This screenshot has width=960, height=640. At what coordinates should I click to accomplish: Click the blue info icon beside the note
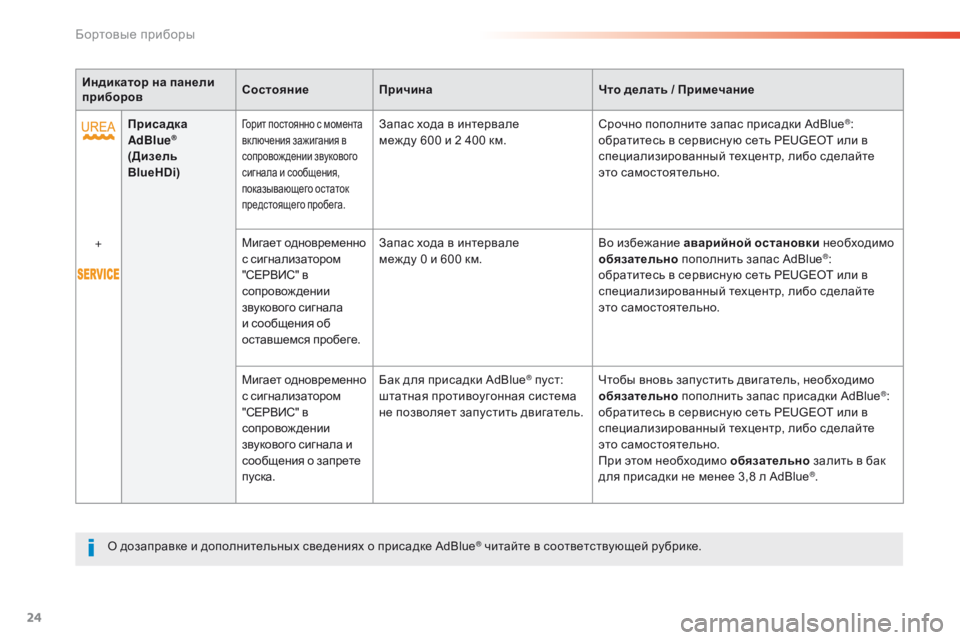(91, 547)
